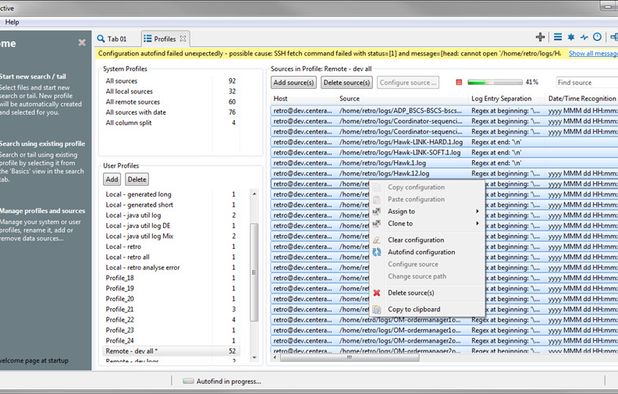Click the Clone to menu icon
The width and height of the screenshot is (618, 394).
377,224
